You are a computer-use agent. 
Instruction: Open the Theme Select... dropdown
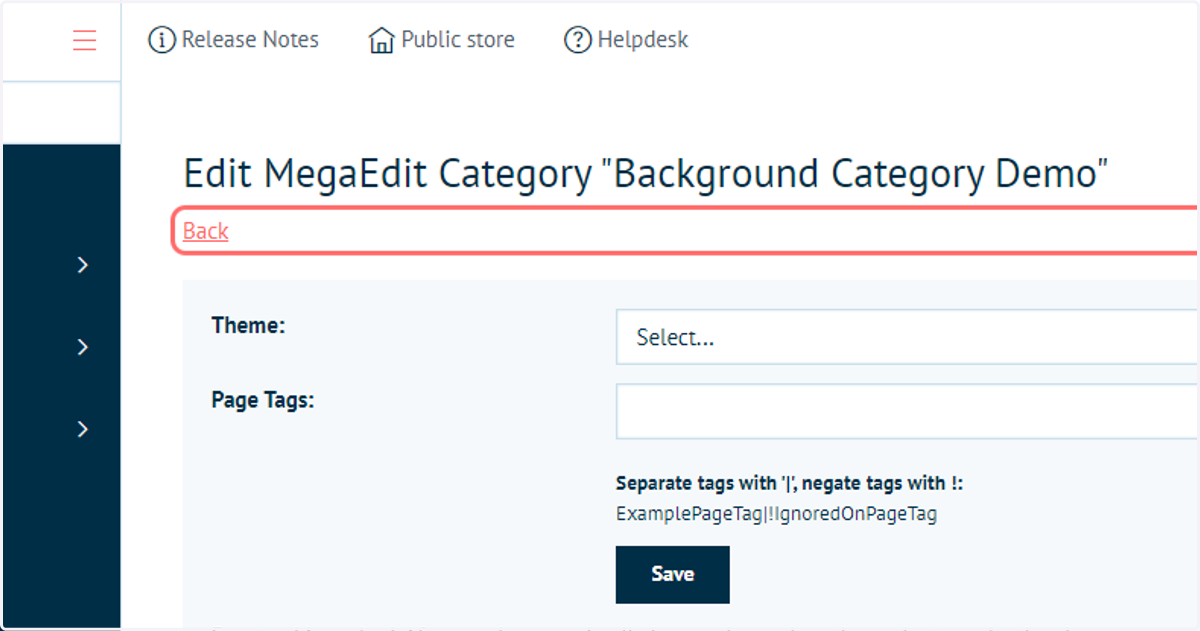tap(907, 337)
